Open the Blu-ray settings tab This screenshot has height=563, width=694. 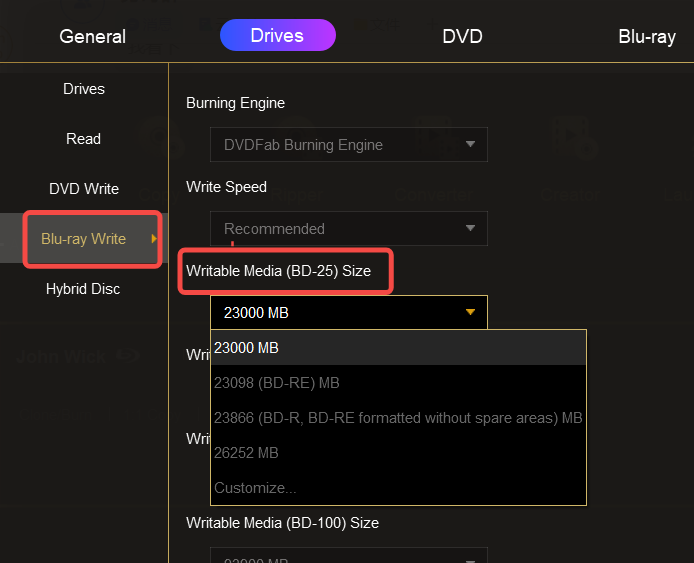click(x=647, y=37)
